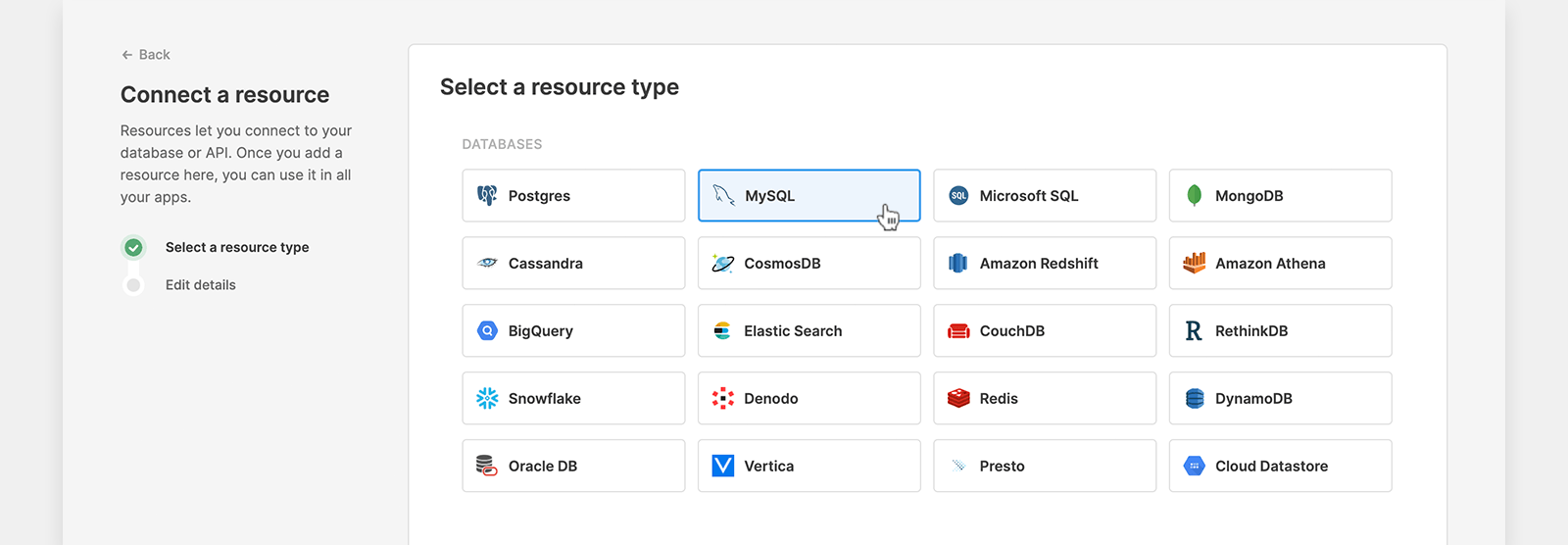Open the 'Select a resource type' step

(237, 248)
